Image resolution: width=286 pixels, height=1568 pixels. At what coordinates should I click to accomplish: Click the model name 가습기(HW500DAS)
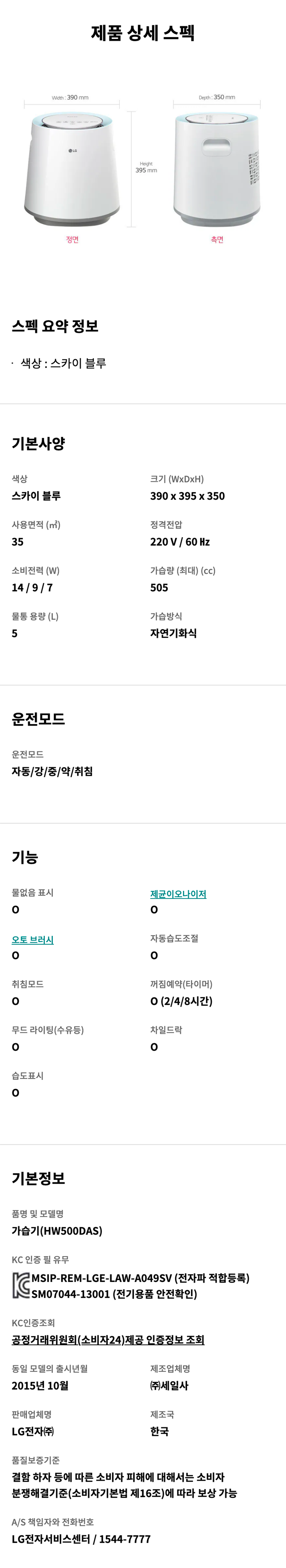click(57, 1230)
